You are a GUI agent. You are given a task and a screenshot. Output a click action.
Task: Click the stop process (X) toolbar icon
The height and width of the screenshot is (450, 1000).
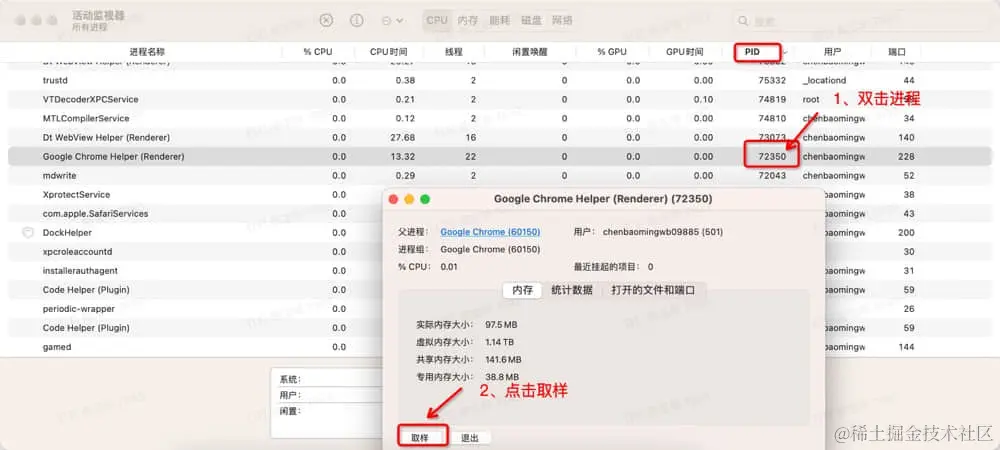tap(326, 20)
